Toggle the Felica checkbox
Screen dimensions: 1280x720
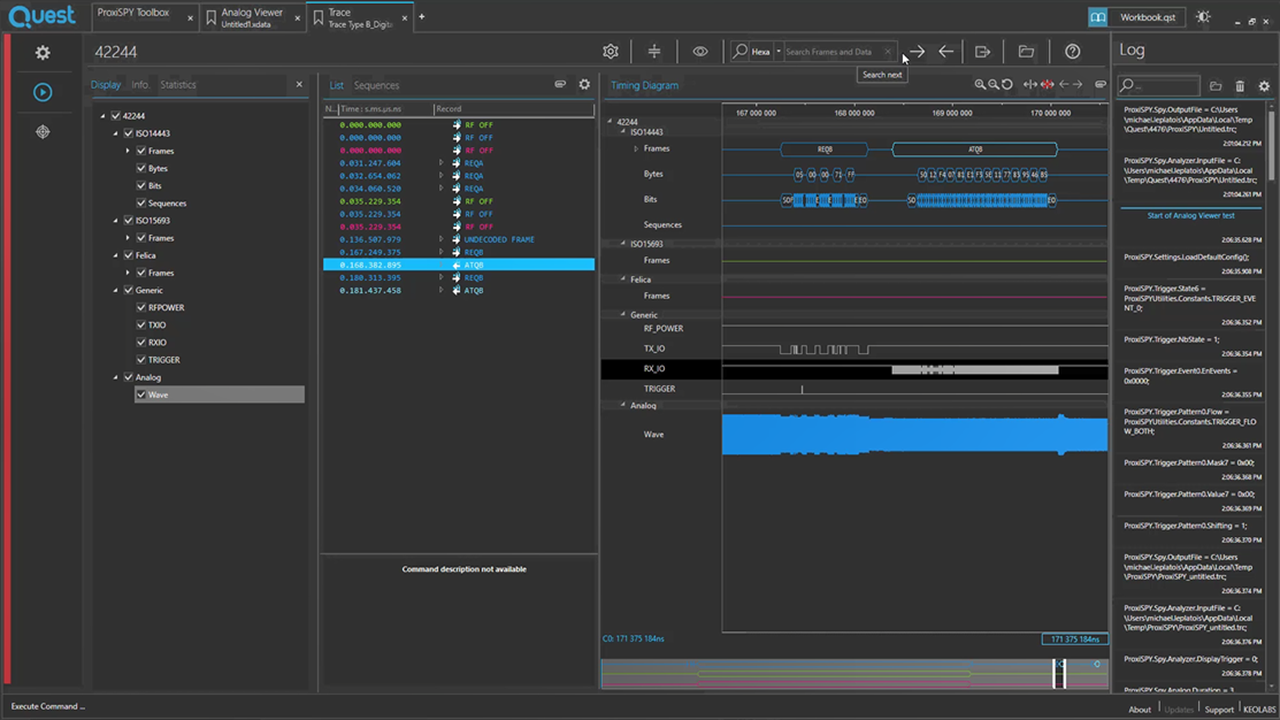[x=128, y=255]
